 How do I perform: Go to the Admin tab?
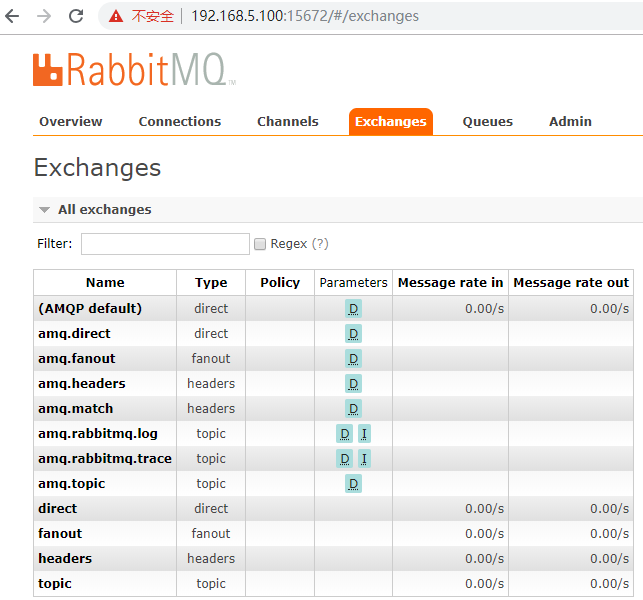[x=570, y=121]
